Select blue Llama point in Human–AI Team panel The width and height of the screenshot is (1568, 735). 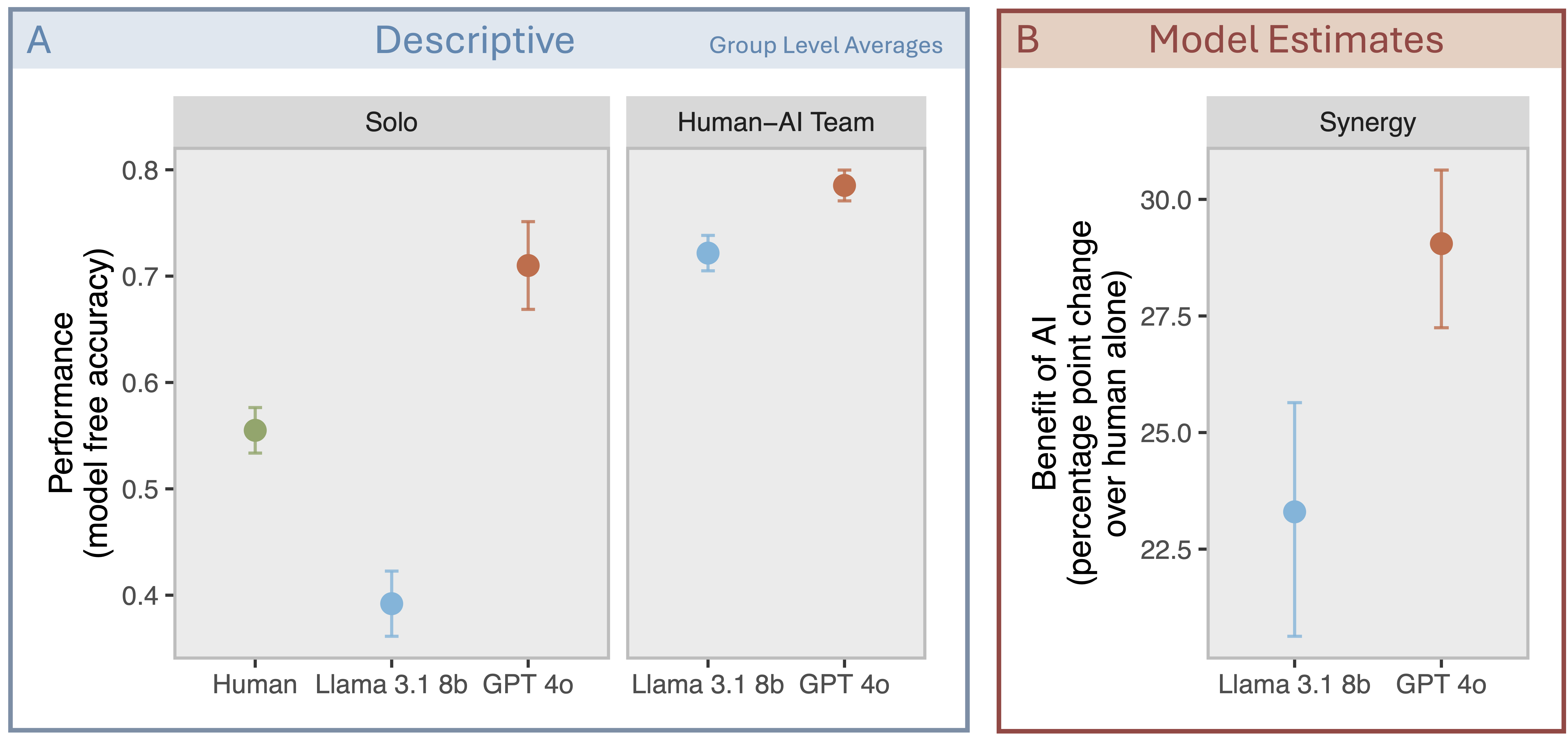707,253
